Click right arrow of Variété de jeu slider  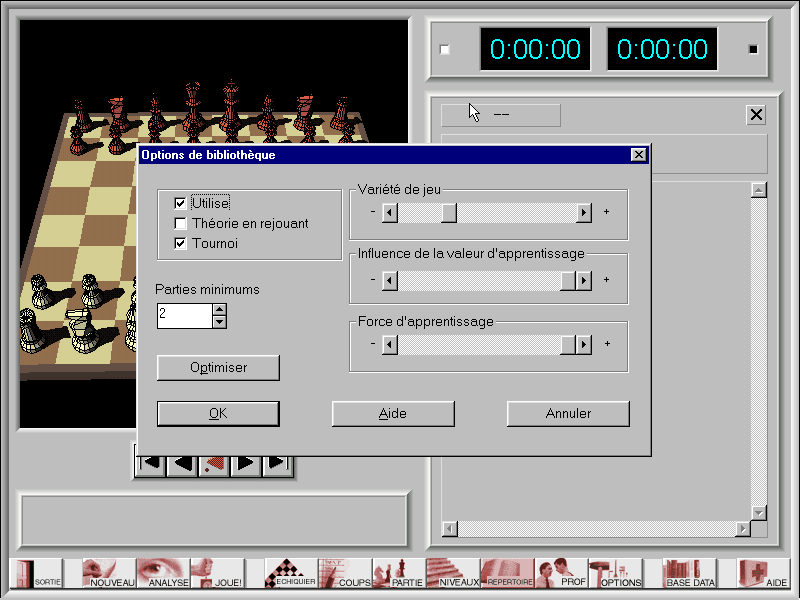pos(584,212)
